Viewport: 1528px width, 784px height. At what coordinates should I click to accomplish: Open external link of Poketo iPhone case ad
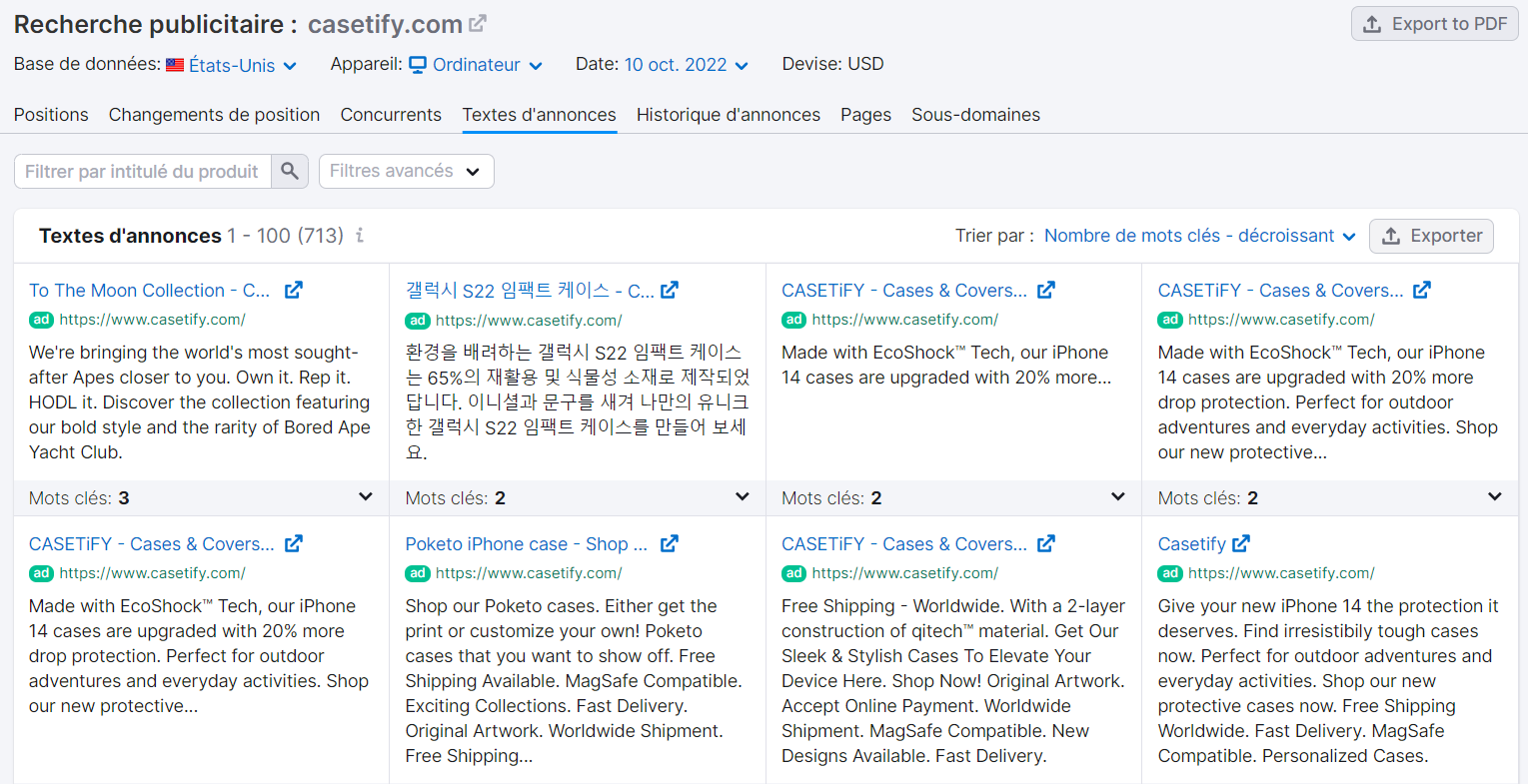pos(670,543)
